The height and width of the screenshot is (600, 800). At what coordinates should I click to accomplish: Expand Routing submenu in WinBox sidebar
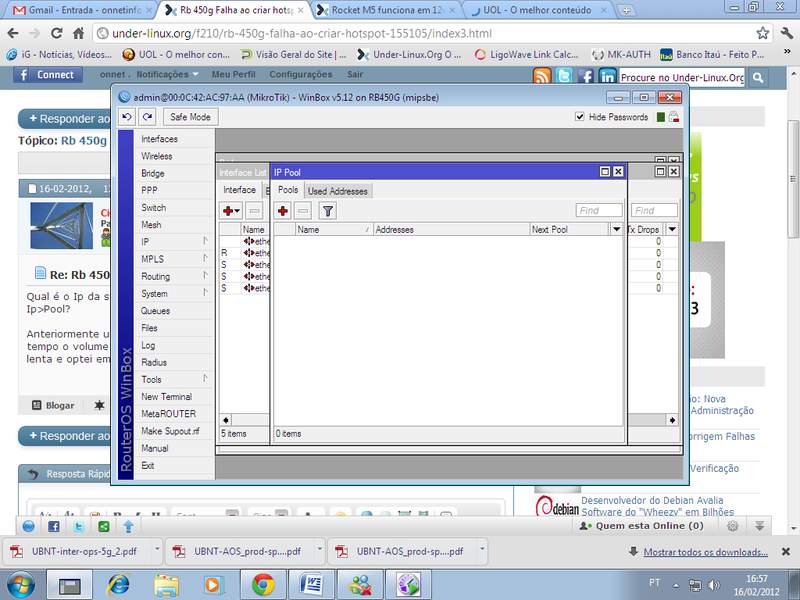[174, 277]
